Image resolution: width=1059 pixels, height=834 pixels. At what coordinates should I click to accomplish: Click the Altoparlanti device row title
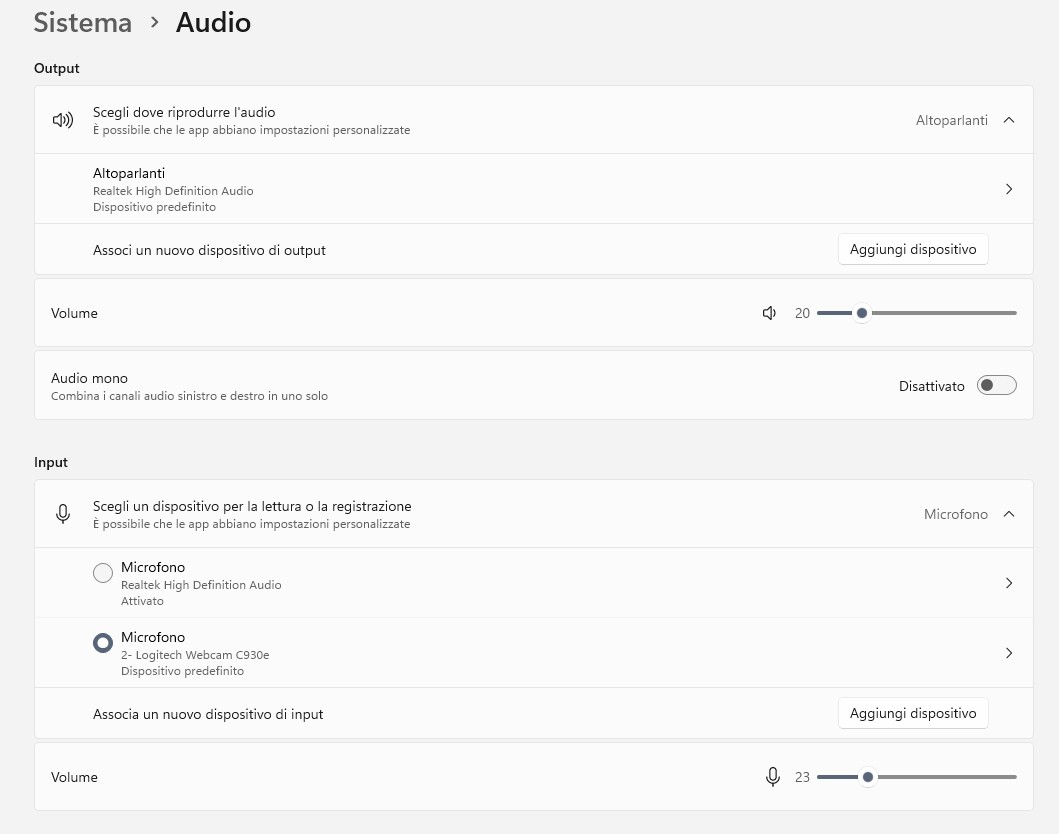pos(129,174)
